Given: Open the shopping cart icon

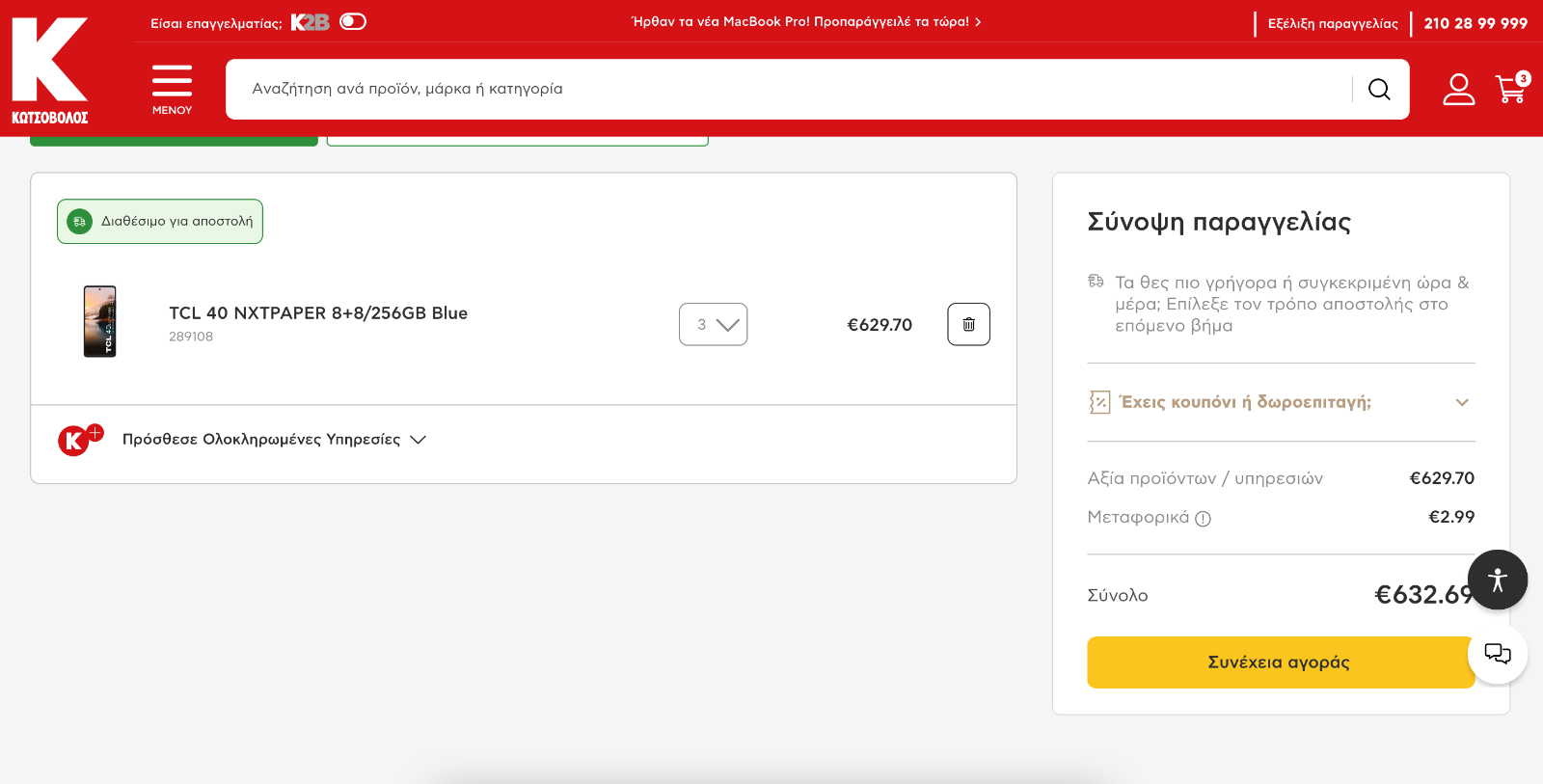Looking at the screenshot, I should click(1511, 90).
